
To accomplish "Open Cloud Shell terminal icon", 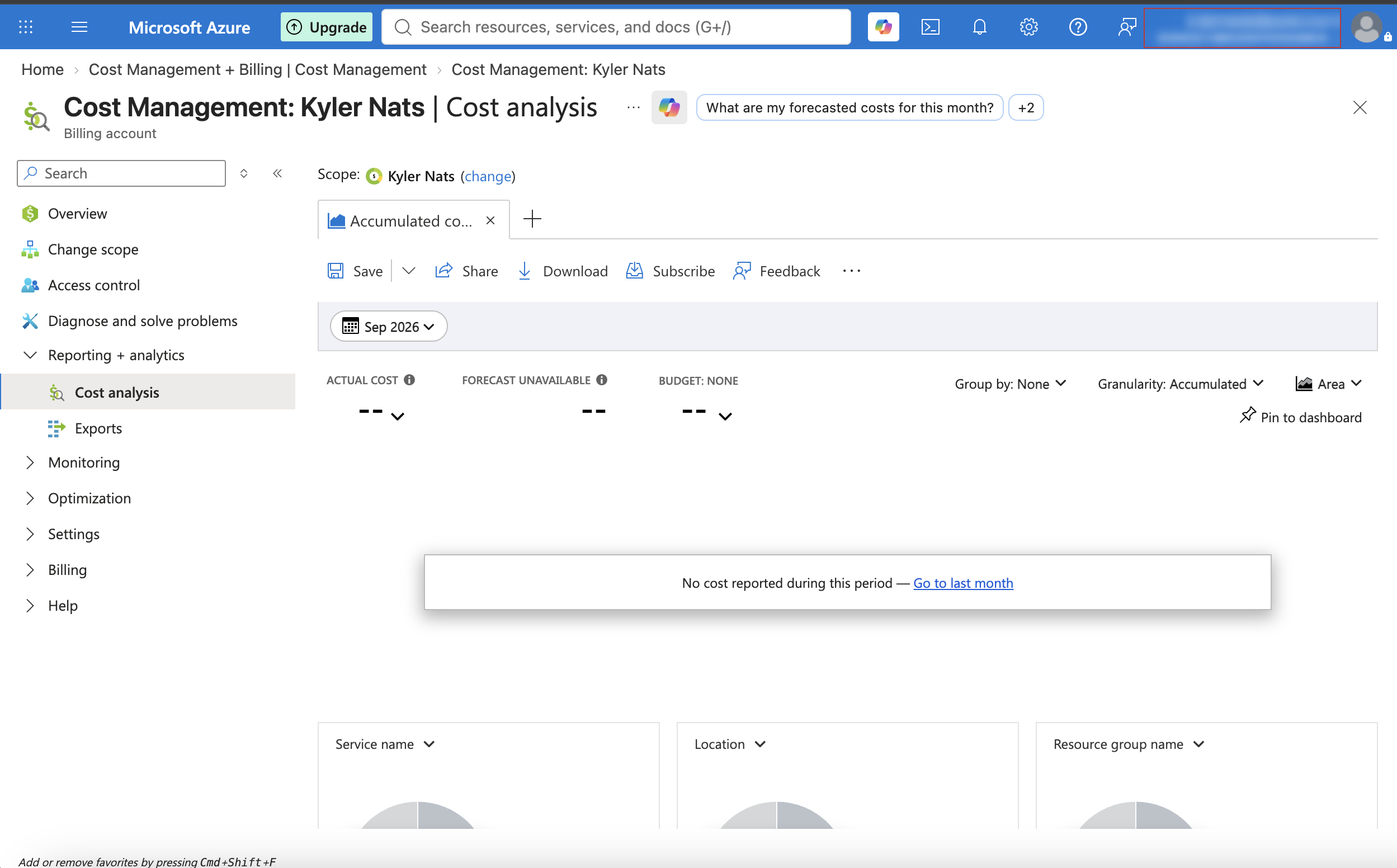I will tap(930, 27).
